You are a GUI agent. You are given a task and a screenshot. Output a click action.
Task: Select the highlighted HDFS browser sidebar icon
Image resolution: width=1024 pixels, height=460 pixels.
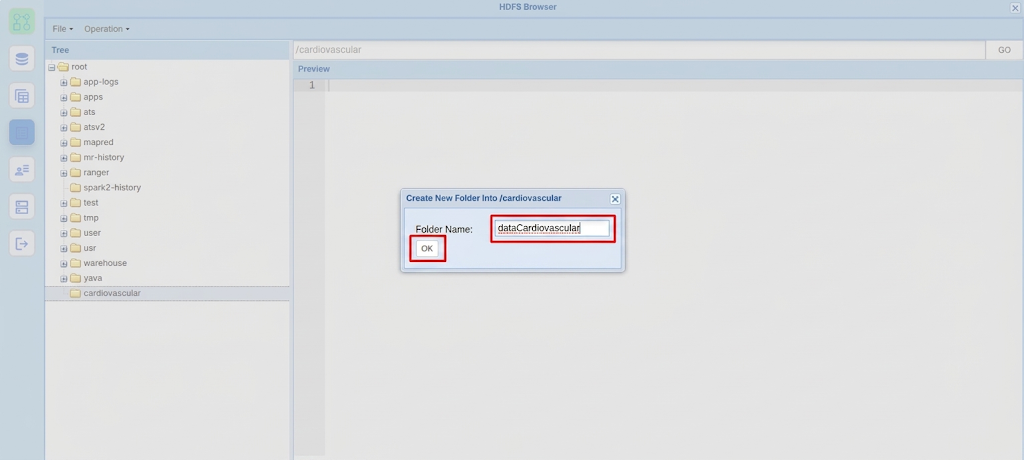coord(22,133)
